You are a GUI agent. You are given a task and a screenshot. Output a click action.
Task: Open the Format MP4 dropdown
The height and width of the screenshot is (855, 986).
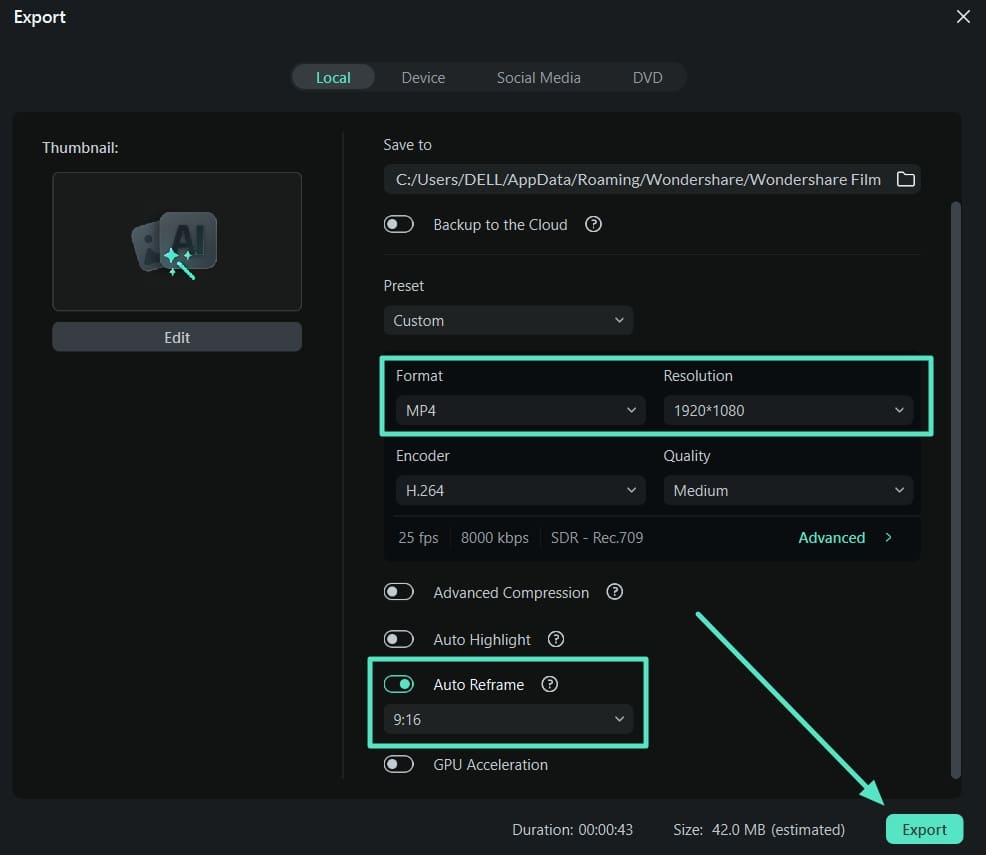click(x=521, y=411)
